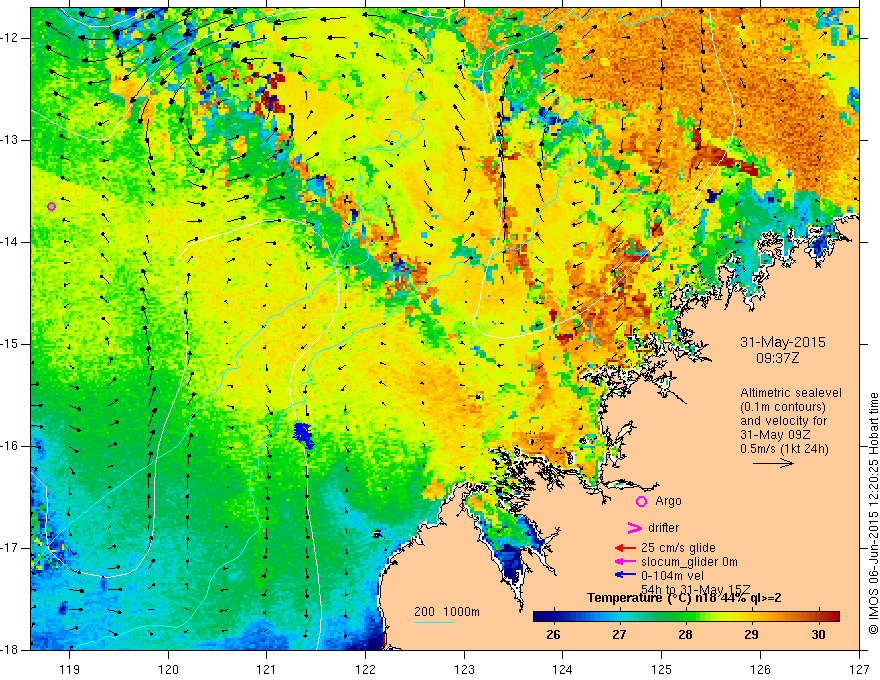The width and height of the screenshot is (880, 680).
Task: Click the '26' colorbar tick label
Action: (x=553, y=635)
